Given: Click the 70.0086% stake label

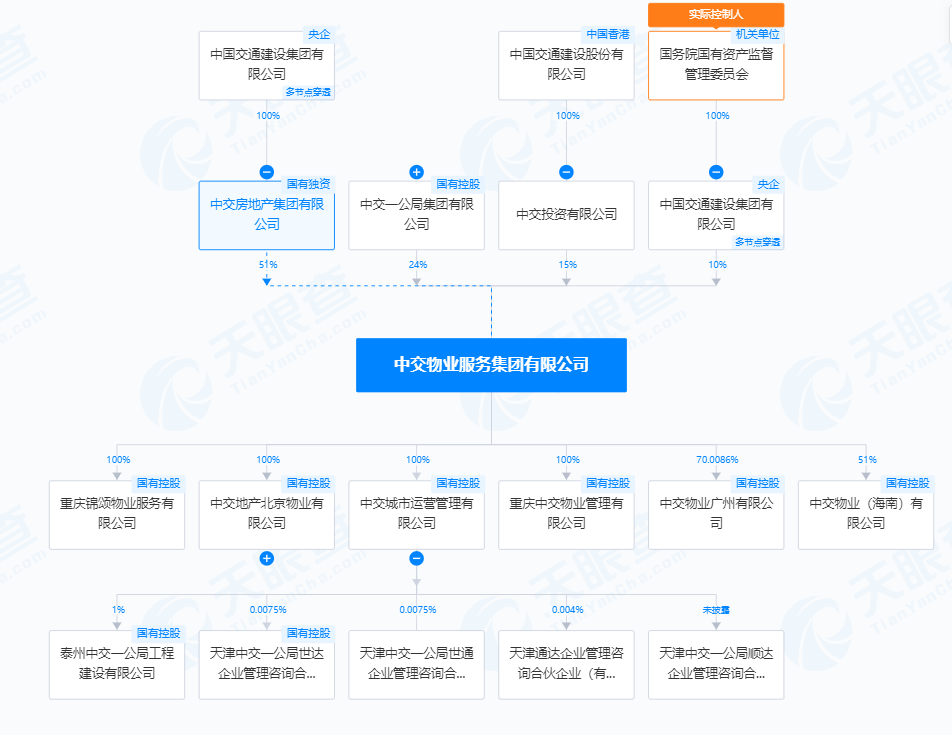Looking at the screenshot, I should [x=717, y=460].
